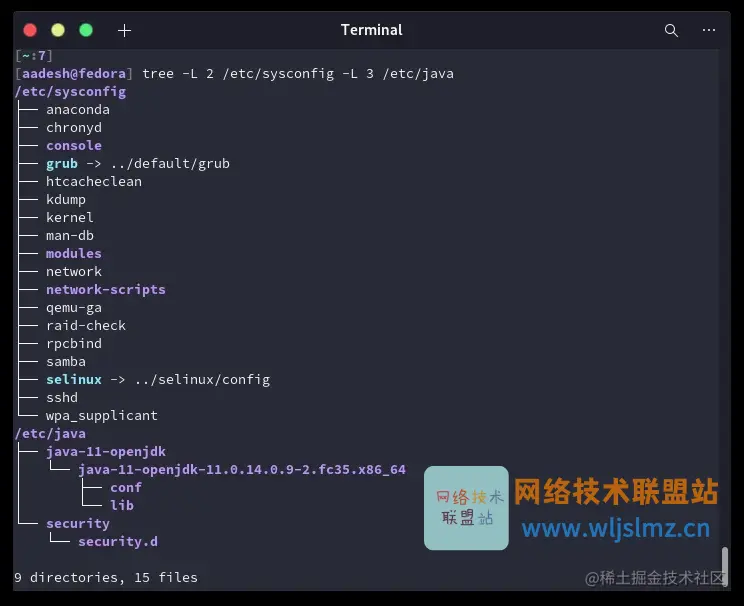Click the security.d directory entry
Image resolution: width=744 pixels, height=606 pixels.
[118, 541]
